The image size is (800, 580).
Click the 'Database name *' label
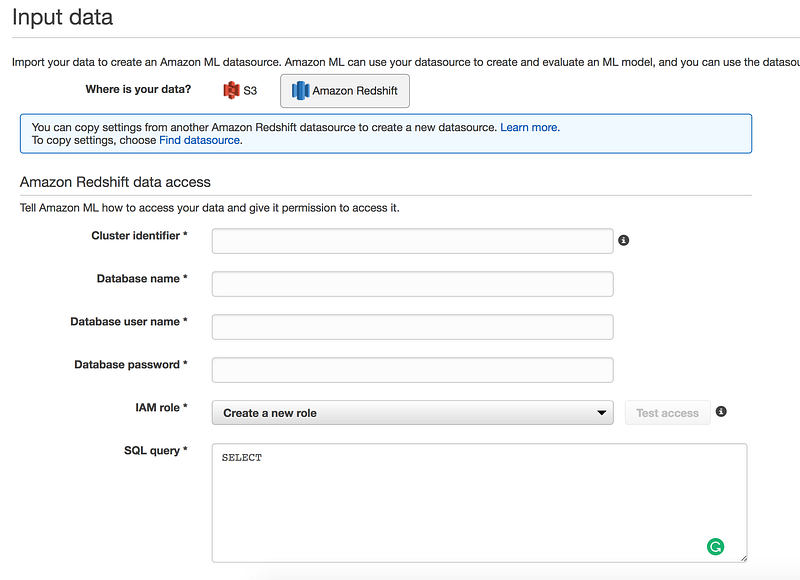142,279
